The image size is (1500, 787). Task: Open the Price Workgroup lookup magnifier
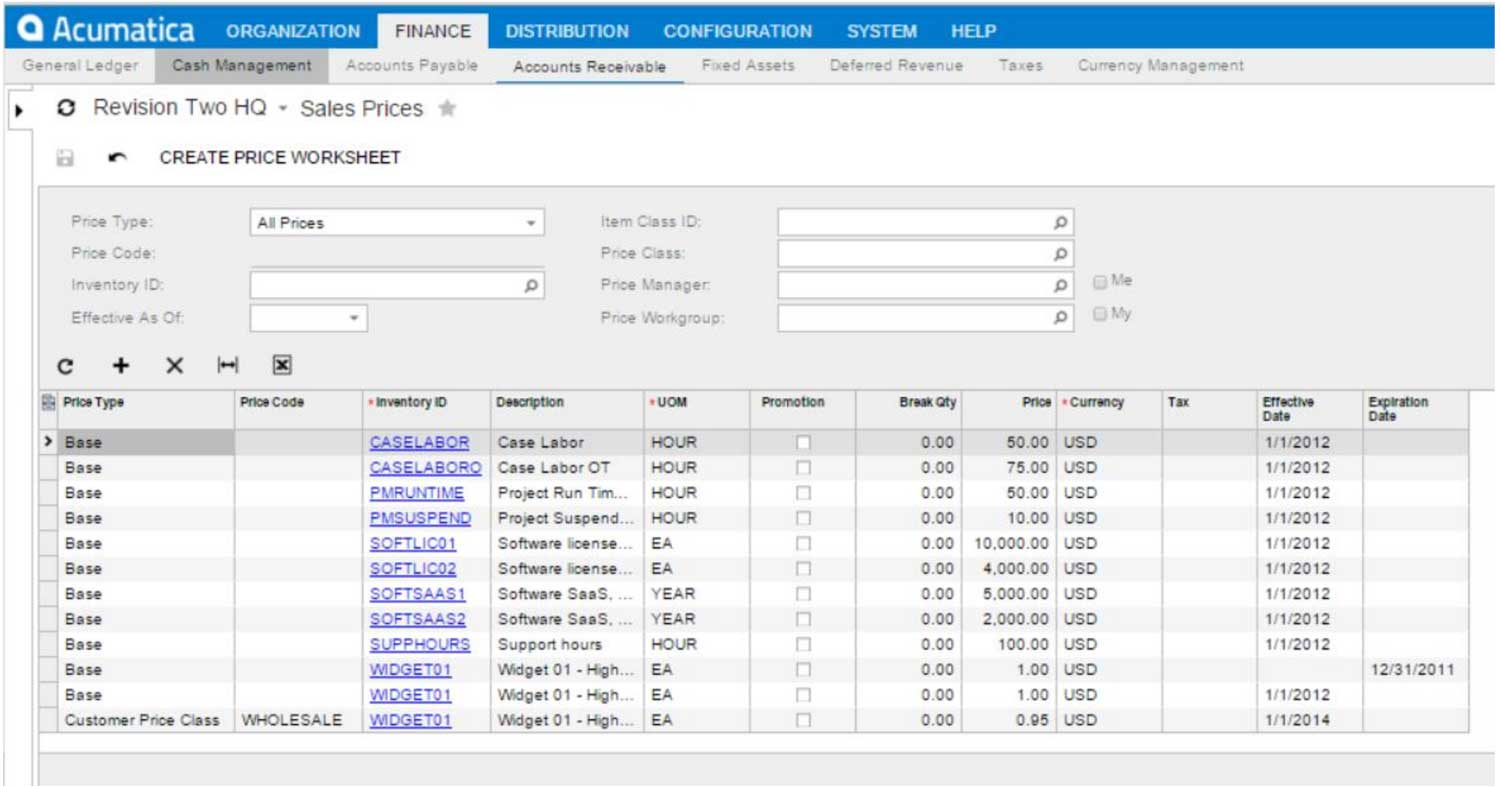tap(1061, 318)
